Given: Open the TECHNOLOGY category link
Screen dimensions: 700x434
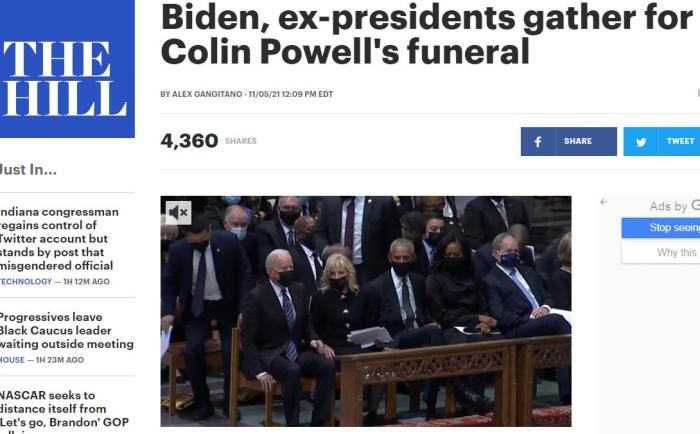Looking at the screenshot, I should tap(26, 282).
